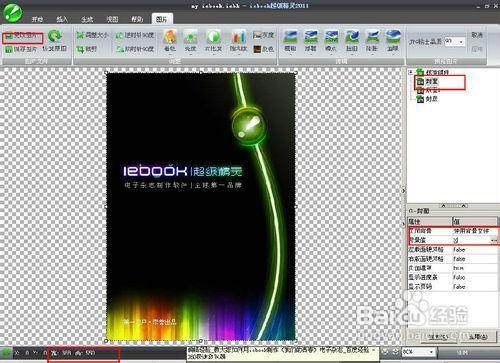Click the ellipsis button in 背景值 row
500x363 pixels.
pyautogui.click(x=494, y=240)
